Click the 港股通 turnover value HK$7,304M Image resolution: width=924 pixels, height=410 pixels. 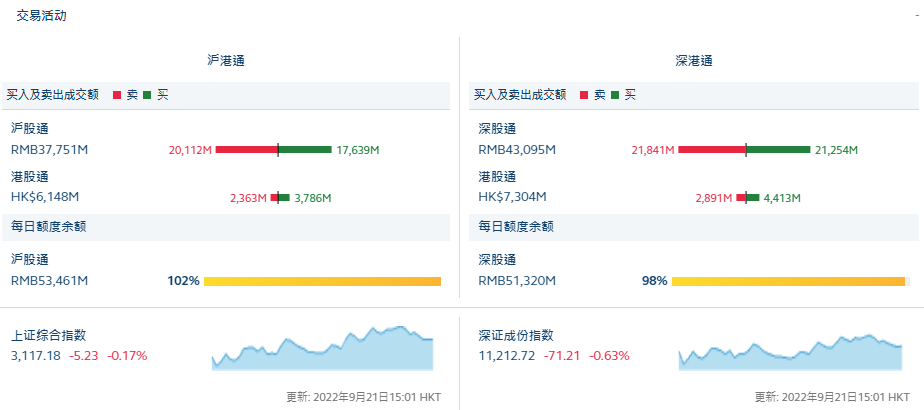point(512,197)
